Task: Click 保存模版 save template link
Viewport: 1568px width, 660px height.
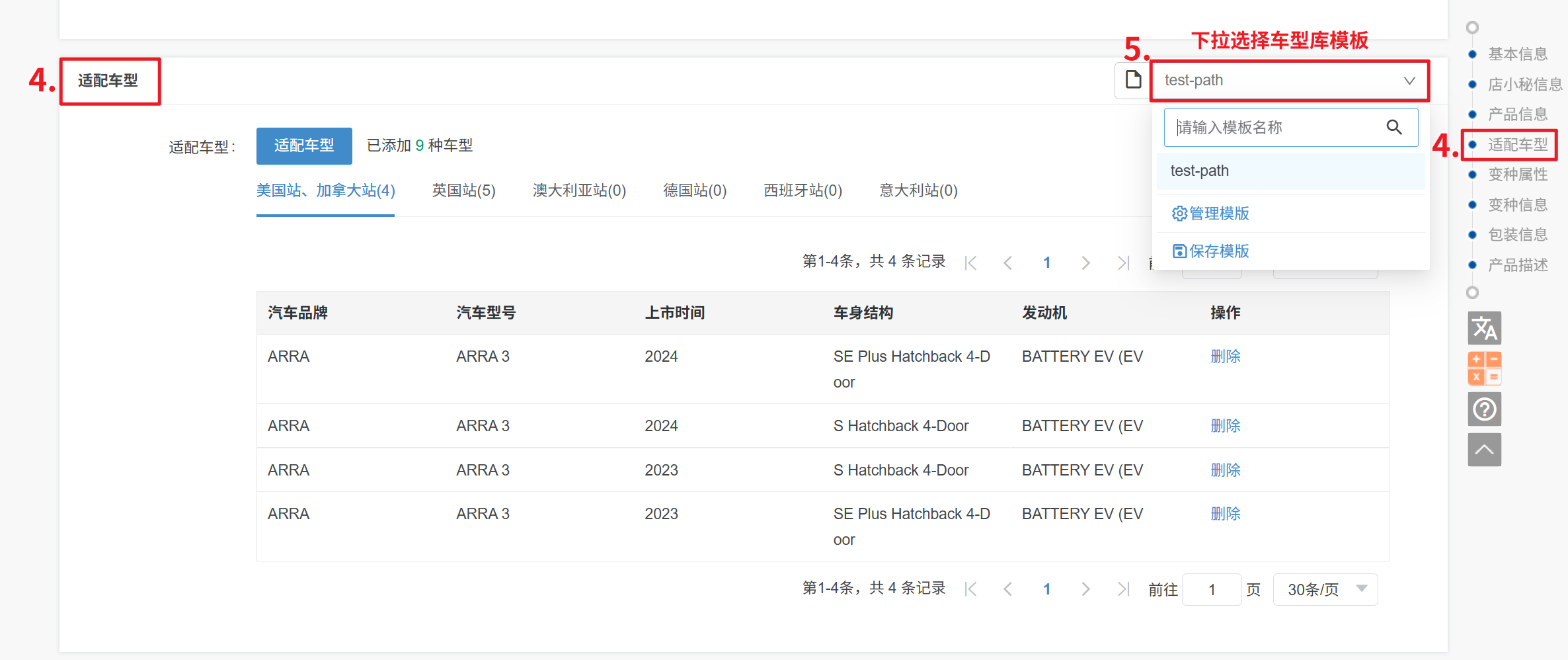Action: coord(1210,251)
